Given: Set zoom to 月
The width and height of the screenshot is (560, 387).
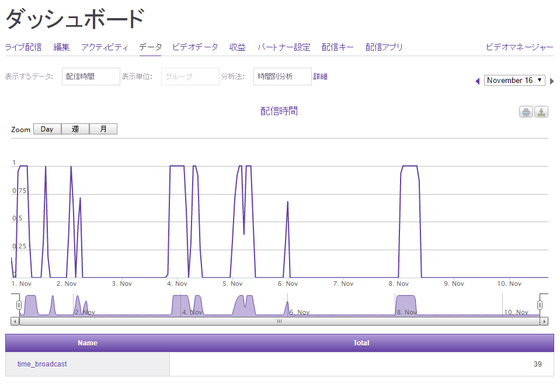Looking at the screenshot, I should click(103, 129).
